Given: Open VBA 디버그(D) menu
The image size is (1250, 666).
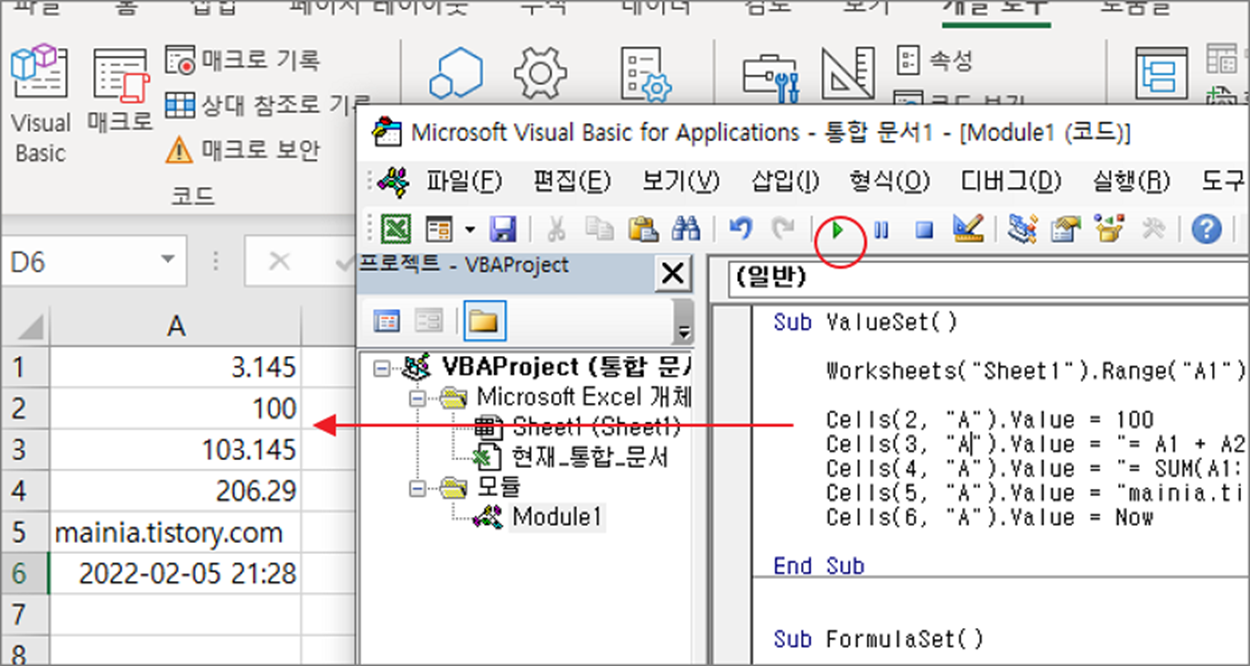Looking at the screenshot, I should tap(1010, 181).
